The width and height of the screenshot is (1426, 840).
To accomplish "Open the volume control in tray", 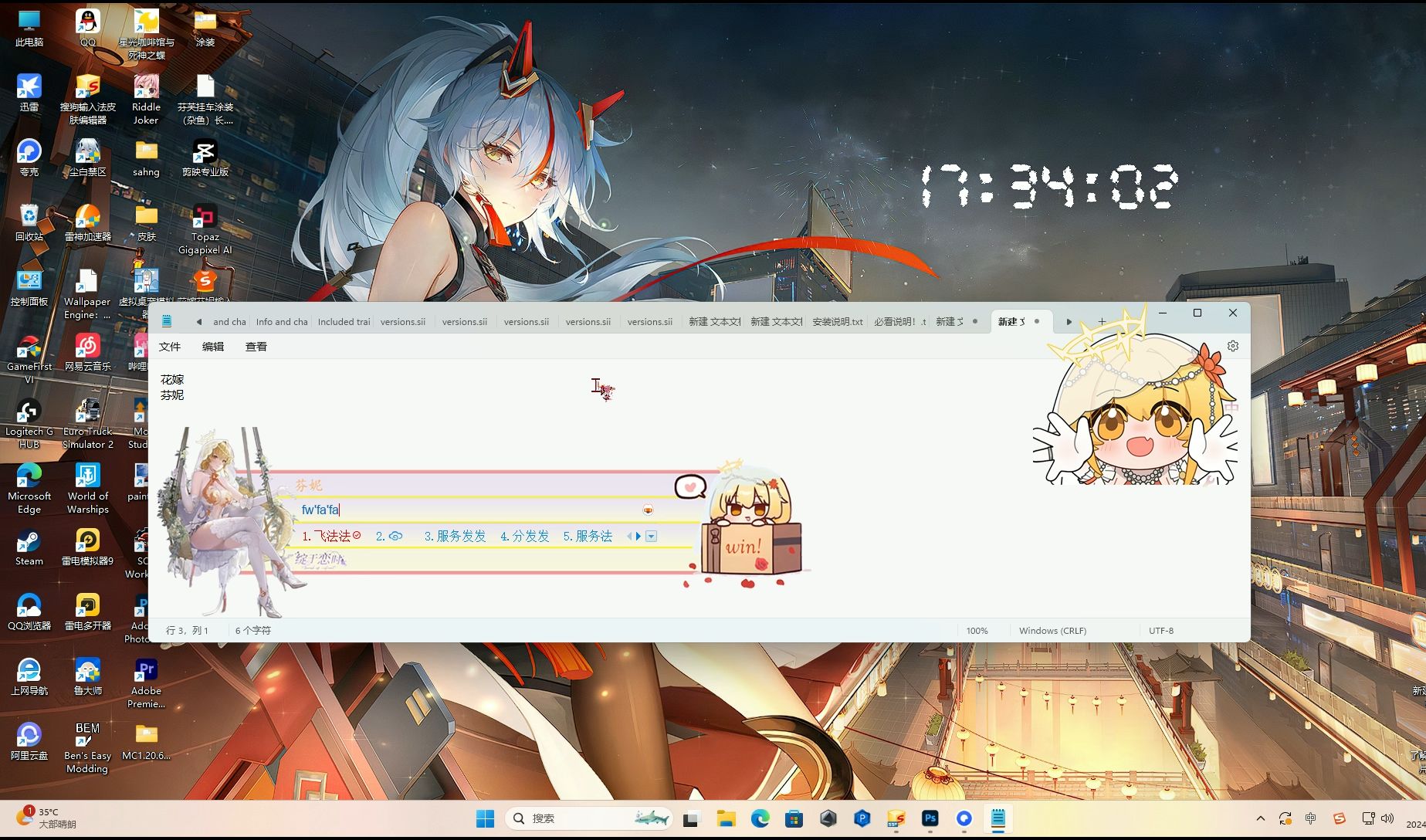I will (x=1387, y=818).
